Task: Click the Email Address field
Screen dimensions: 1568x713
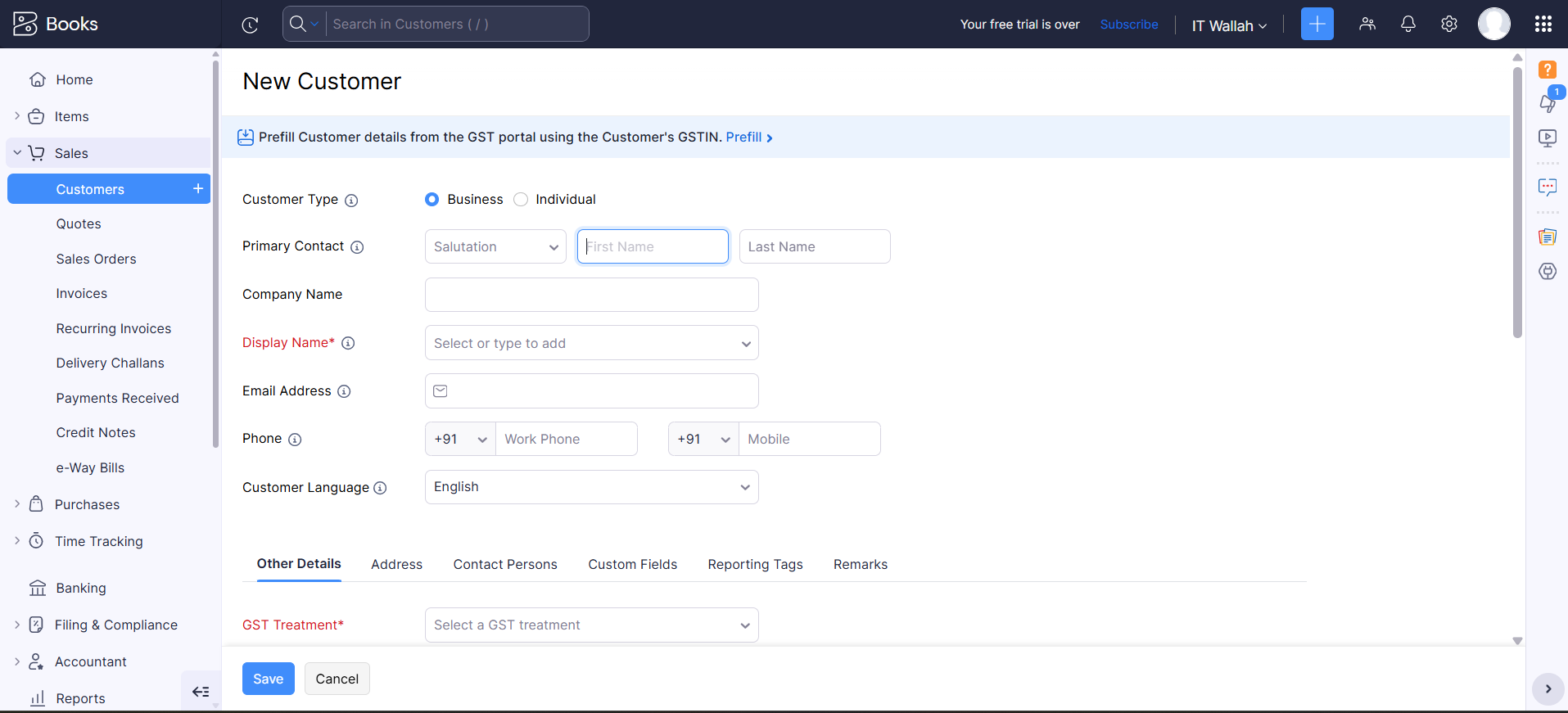Action: pyautogui.click(x=592, y=390)
